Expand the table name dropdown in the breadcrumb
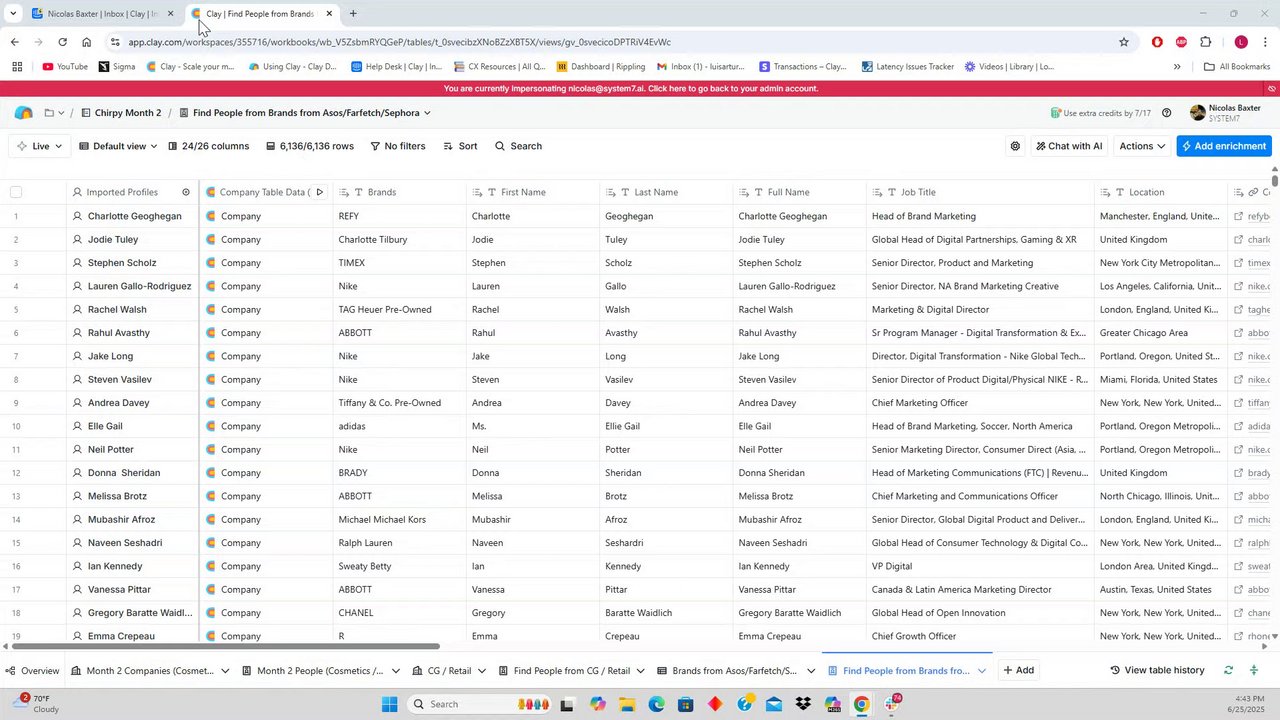The height and width of the screenshot is (720, 1280). click(x=427, y=113)
